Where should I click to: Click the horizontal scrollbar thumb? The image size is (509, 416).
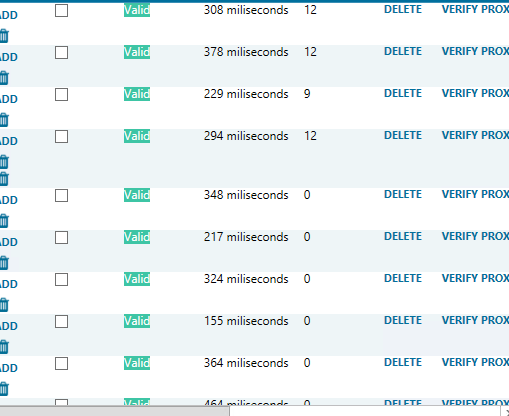114,411
